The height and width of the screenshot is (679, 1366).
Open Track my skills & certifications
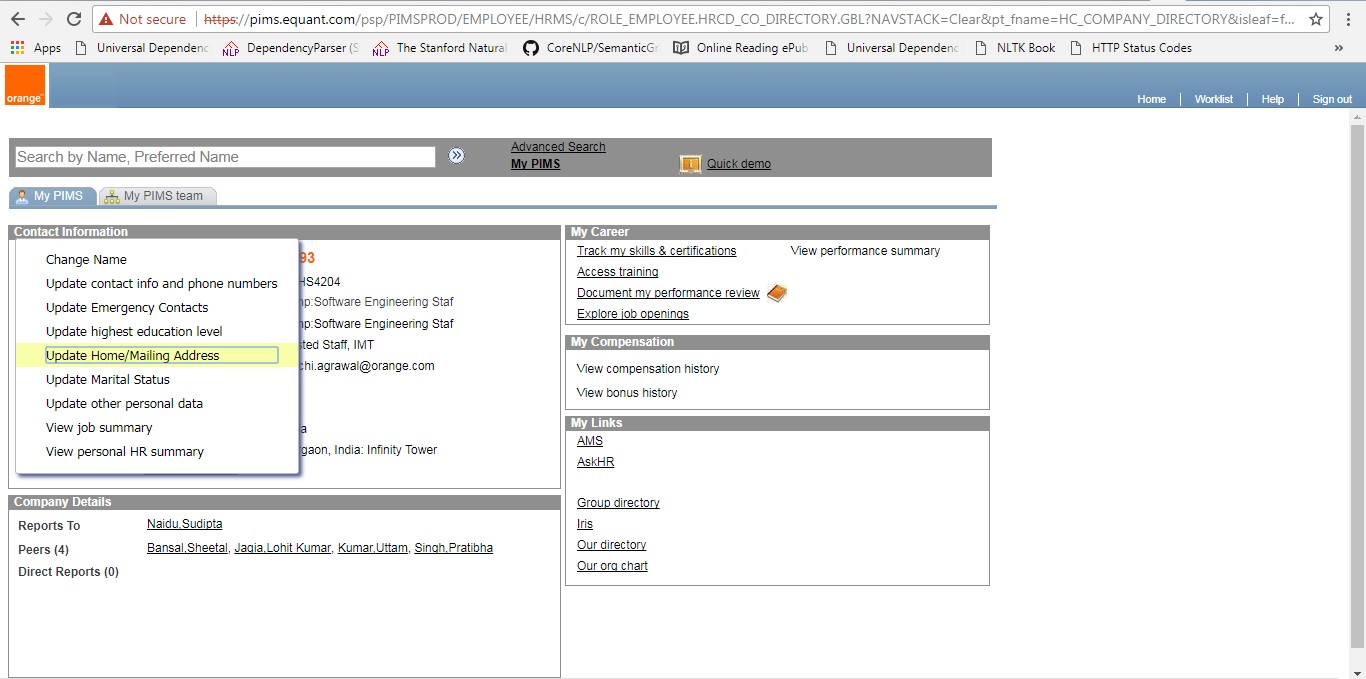[656, 251]
